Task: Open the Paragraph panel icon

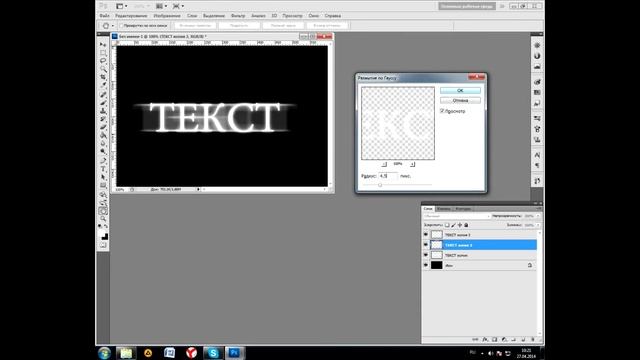Action: 537,165
